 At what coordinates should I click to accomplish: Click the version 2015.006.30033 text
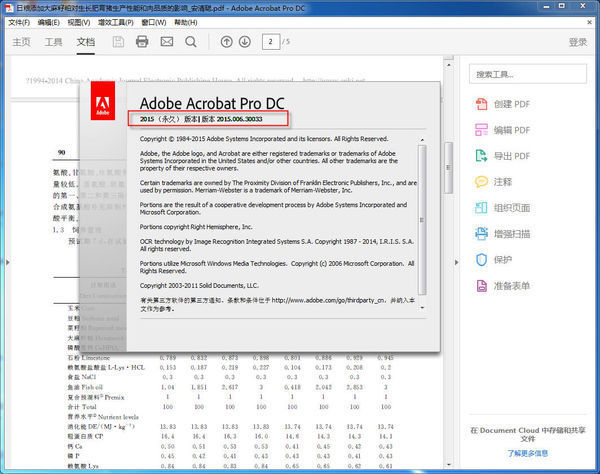239,119
